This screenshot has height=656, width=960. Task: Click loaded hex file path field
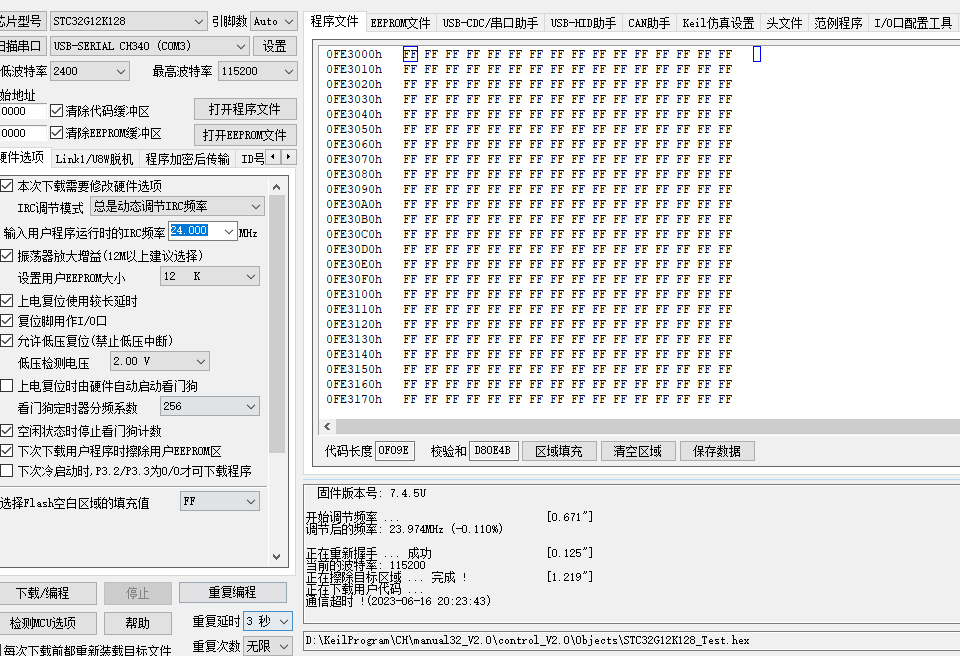click(x=631, y=640)
